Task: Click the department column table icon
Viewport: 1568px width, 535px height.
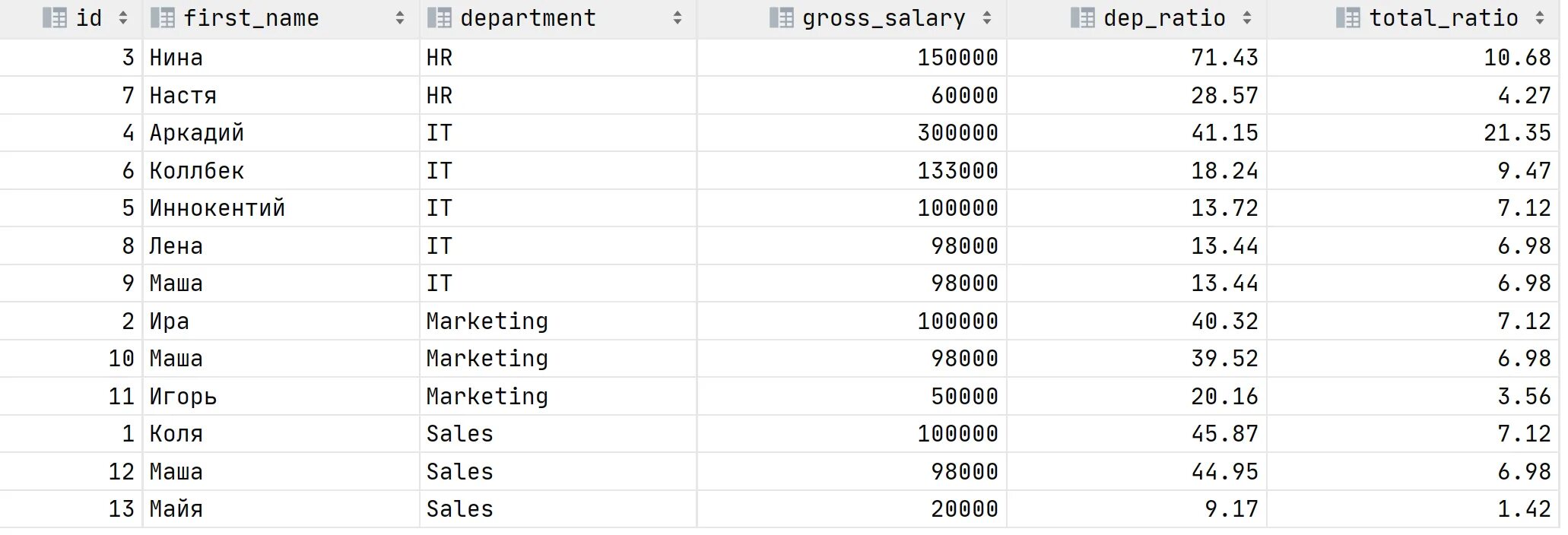Action: point(440,18)
